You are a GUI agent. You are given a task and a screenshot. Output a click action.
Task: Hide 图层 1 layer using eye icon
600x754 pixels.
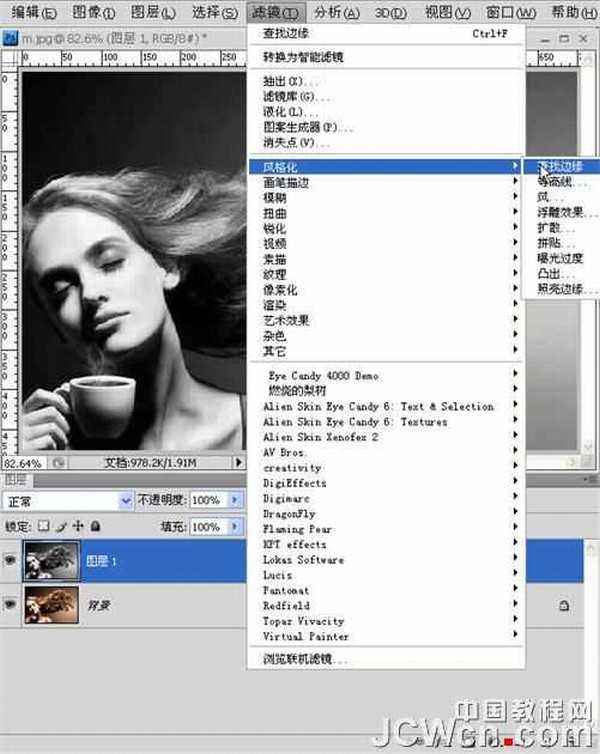[11, 562]
